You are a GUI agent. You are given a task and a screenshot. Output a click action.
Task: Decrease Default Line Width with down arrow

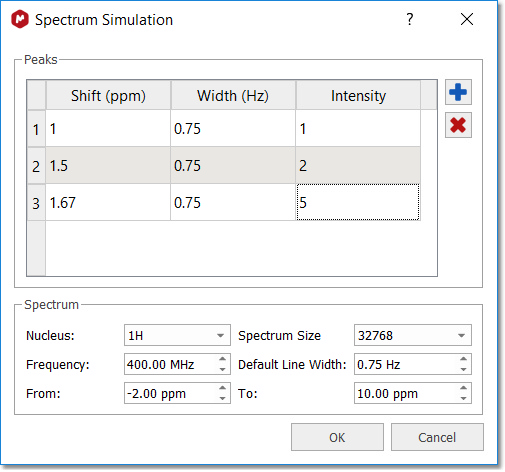(x=463, y=369)
